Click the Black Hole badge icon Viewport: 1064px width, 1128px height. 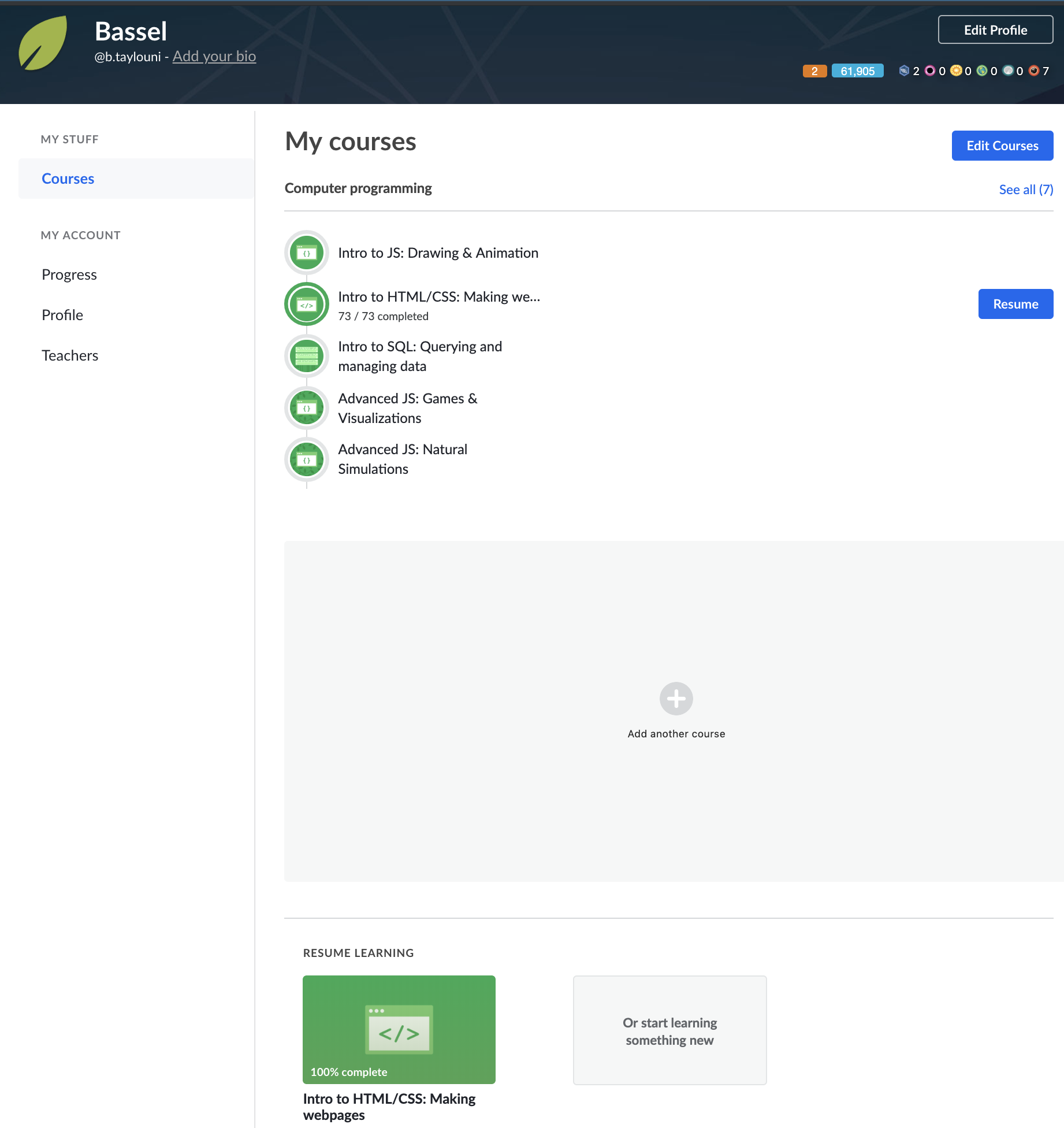tap(929, 70)
